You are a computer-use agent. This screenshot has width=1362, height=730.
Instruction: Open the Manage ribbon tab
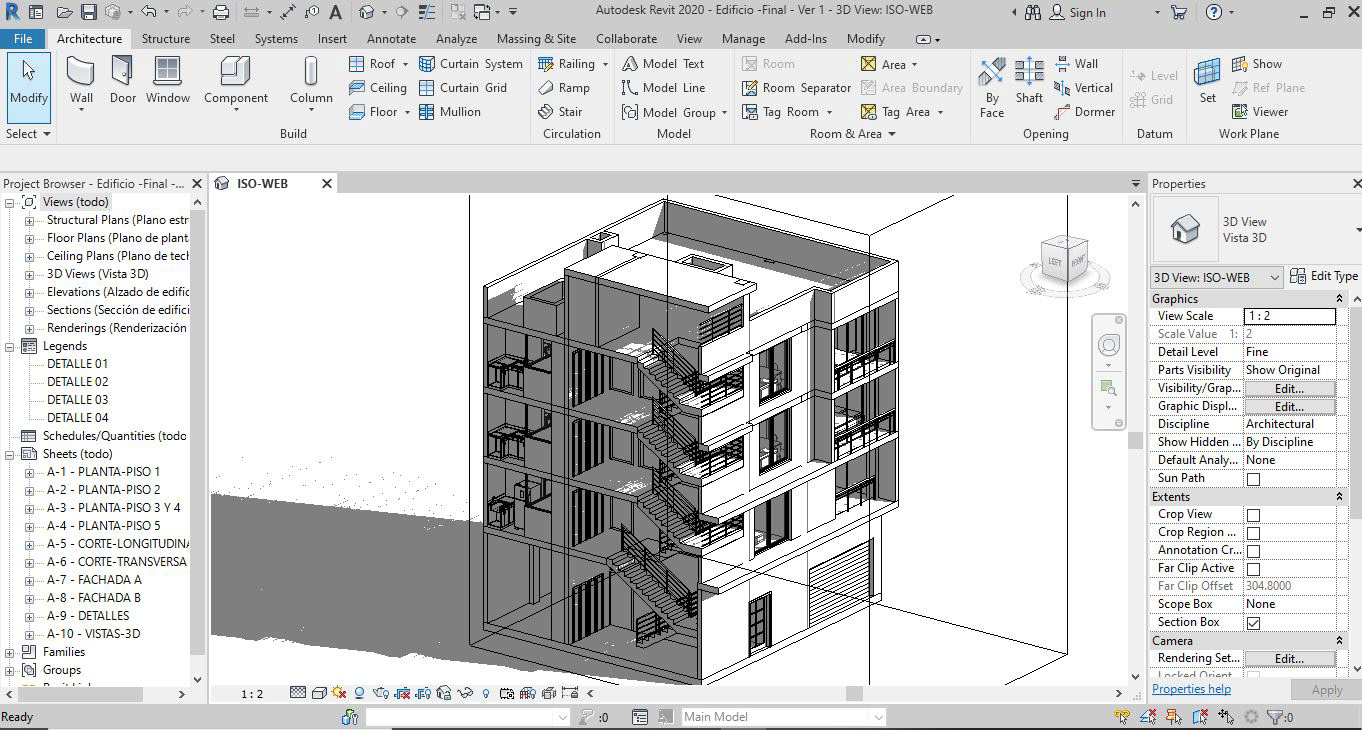click(x=743, y=38)
